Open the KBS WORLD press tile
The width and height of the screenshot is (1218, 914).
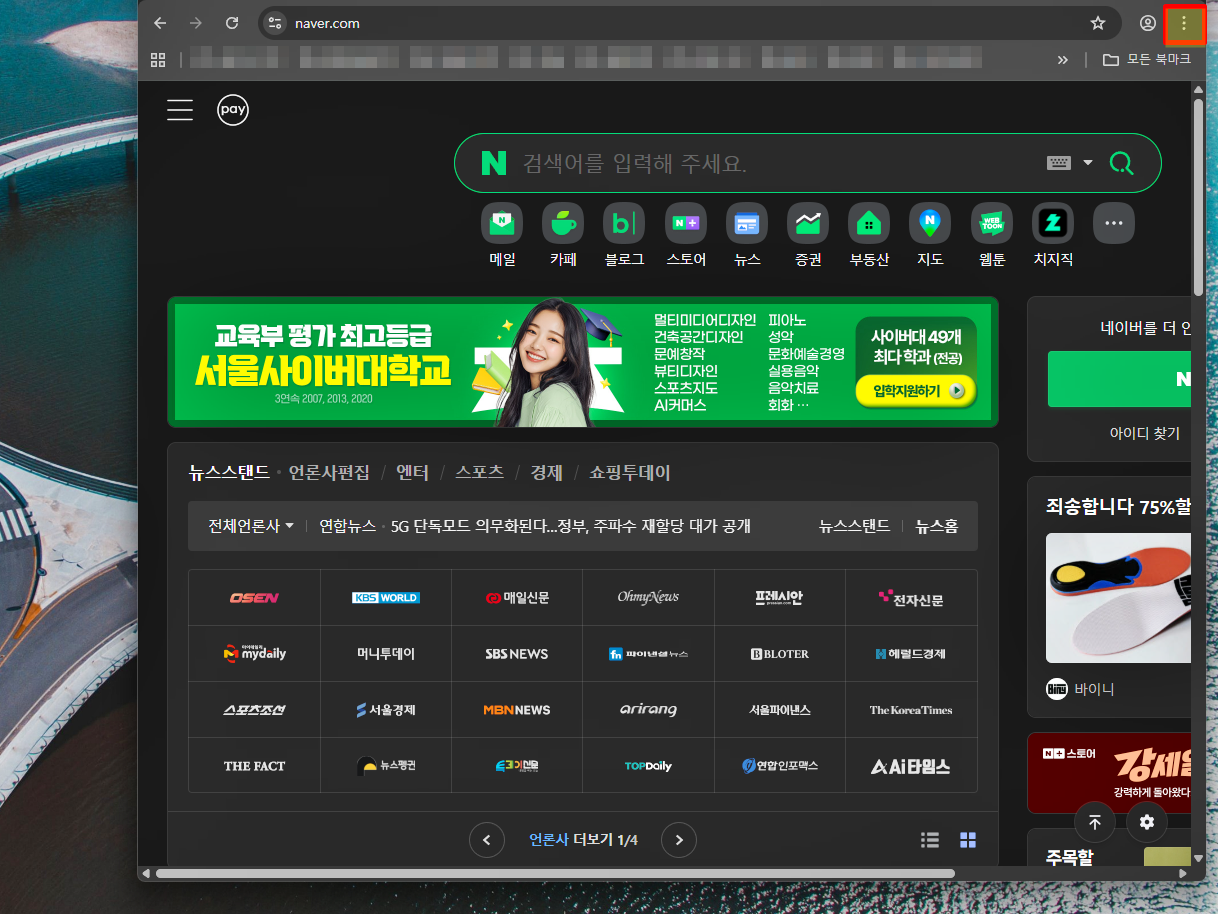click(386, 598)
